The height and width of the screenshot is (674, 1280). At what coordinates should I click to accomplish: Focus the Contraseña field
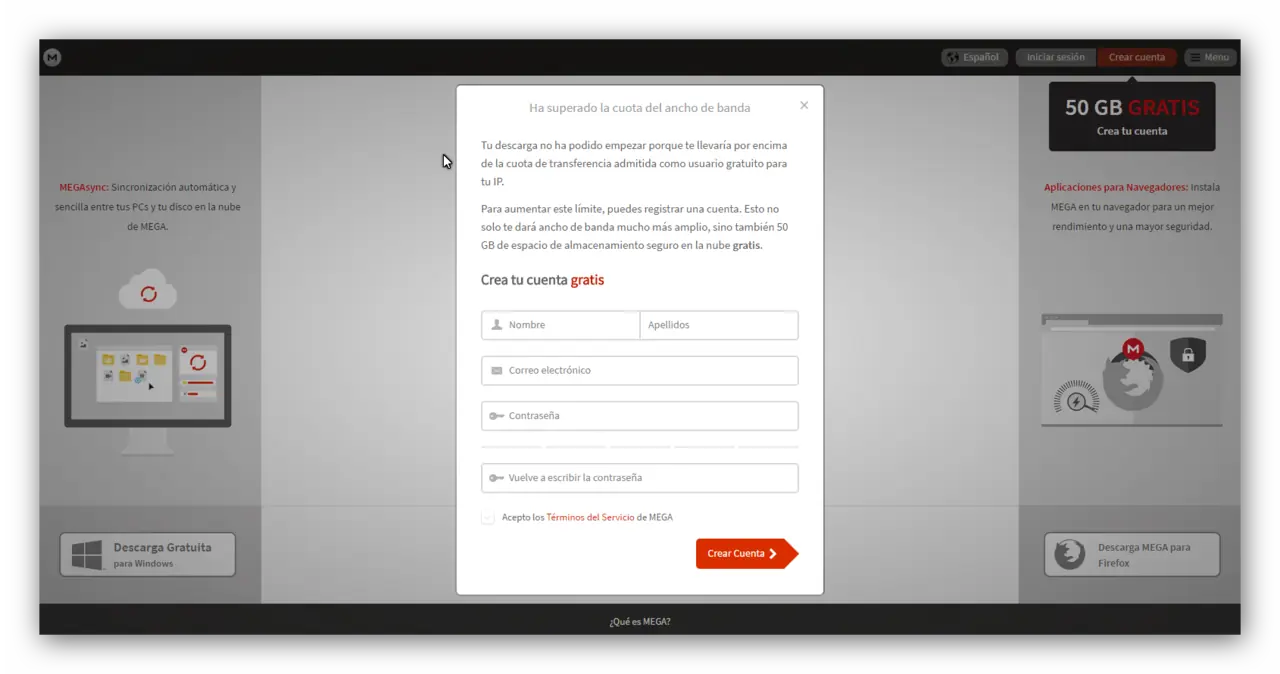pos(640,416)
